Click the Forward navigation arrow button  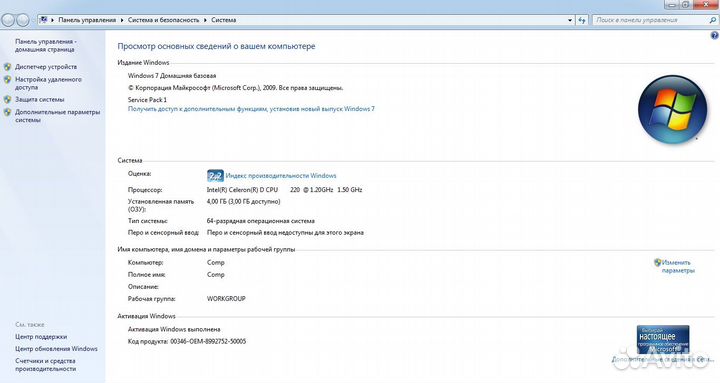coord(22,20)
